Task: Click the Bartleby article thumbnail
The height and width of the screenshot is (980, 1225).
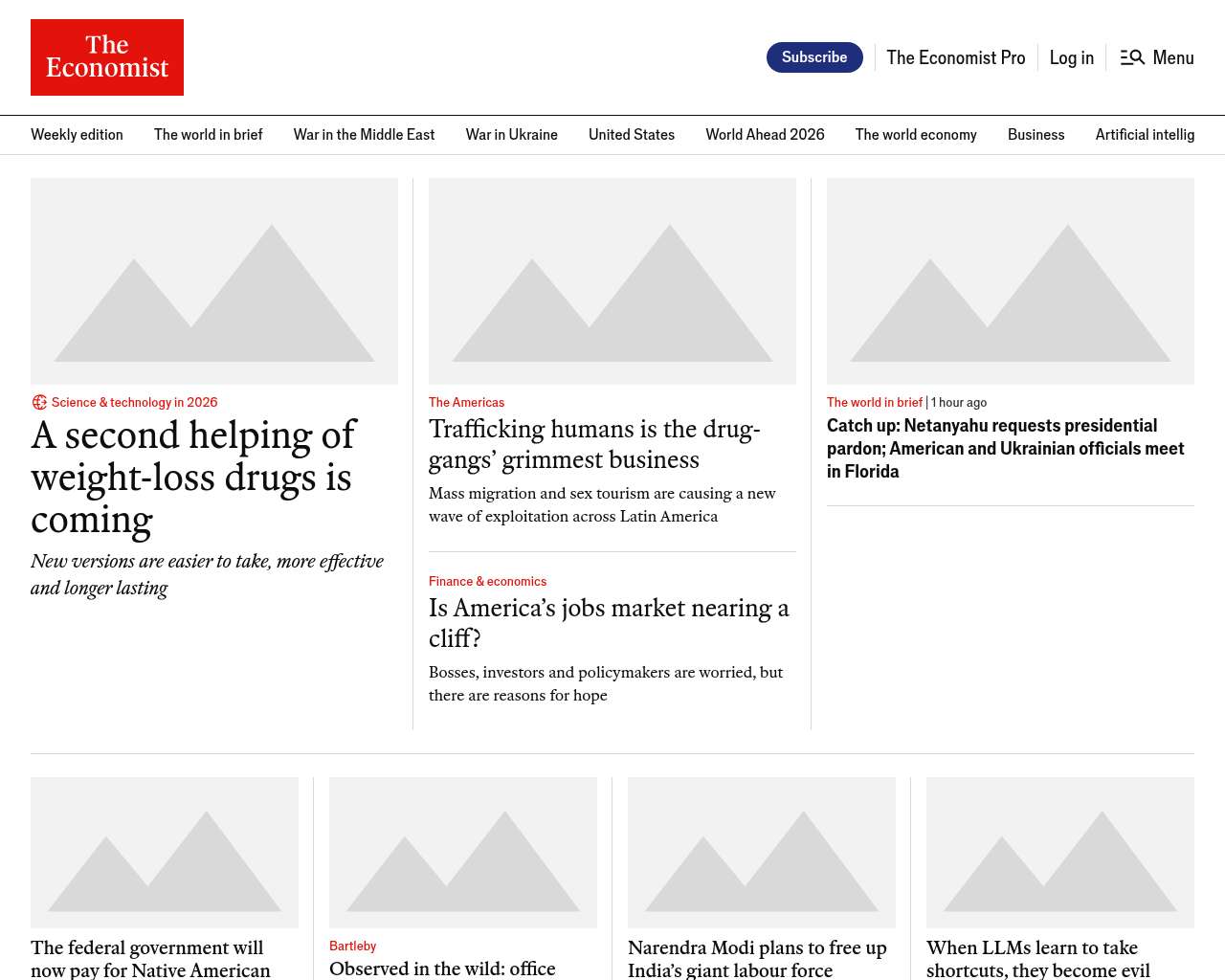Action: coord(463,853)
